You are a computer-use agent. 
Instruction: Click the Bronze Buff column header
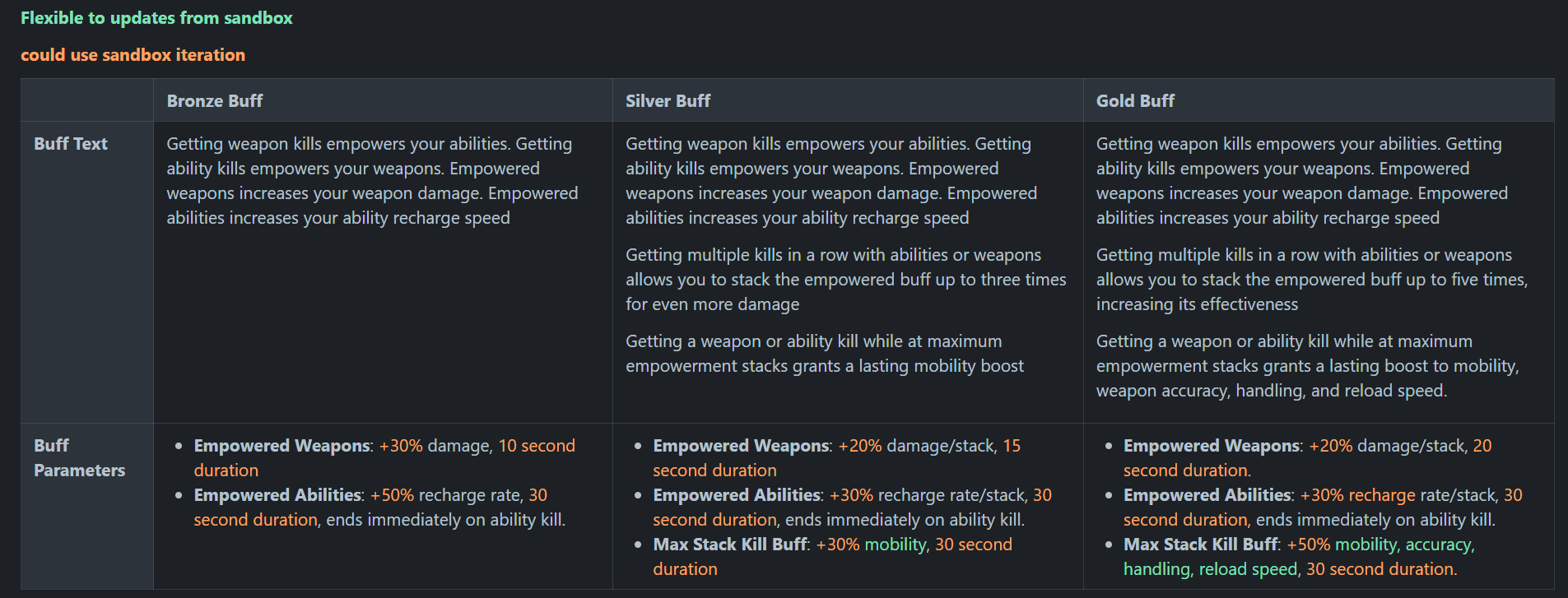coord(214,100)
